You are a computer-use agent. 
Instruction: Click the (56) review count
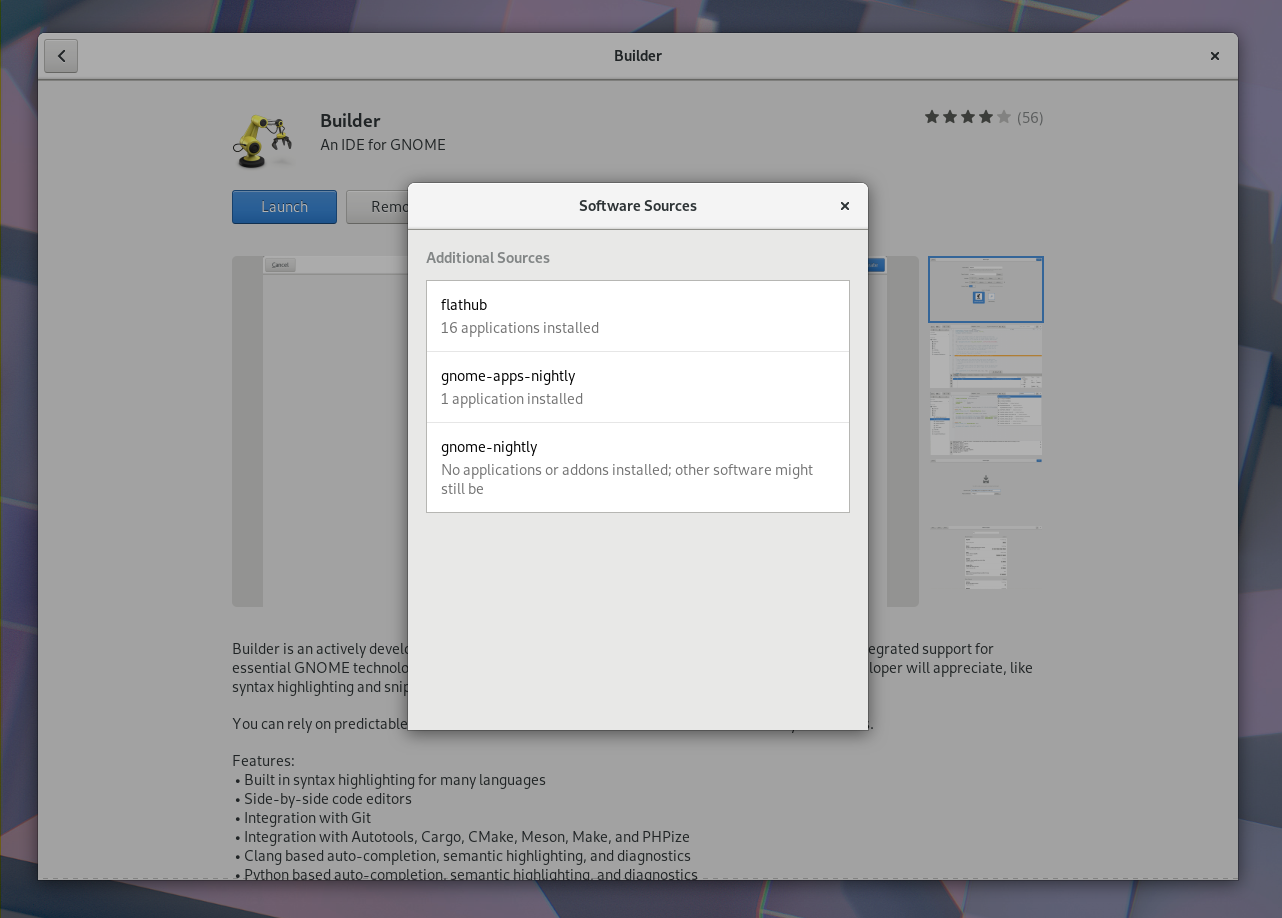click(1030, 118)
